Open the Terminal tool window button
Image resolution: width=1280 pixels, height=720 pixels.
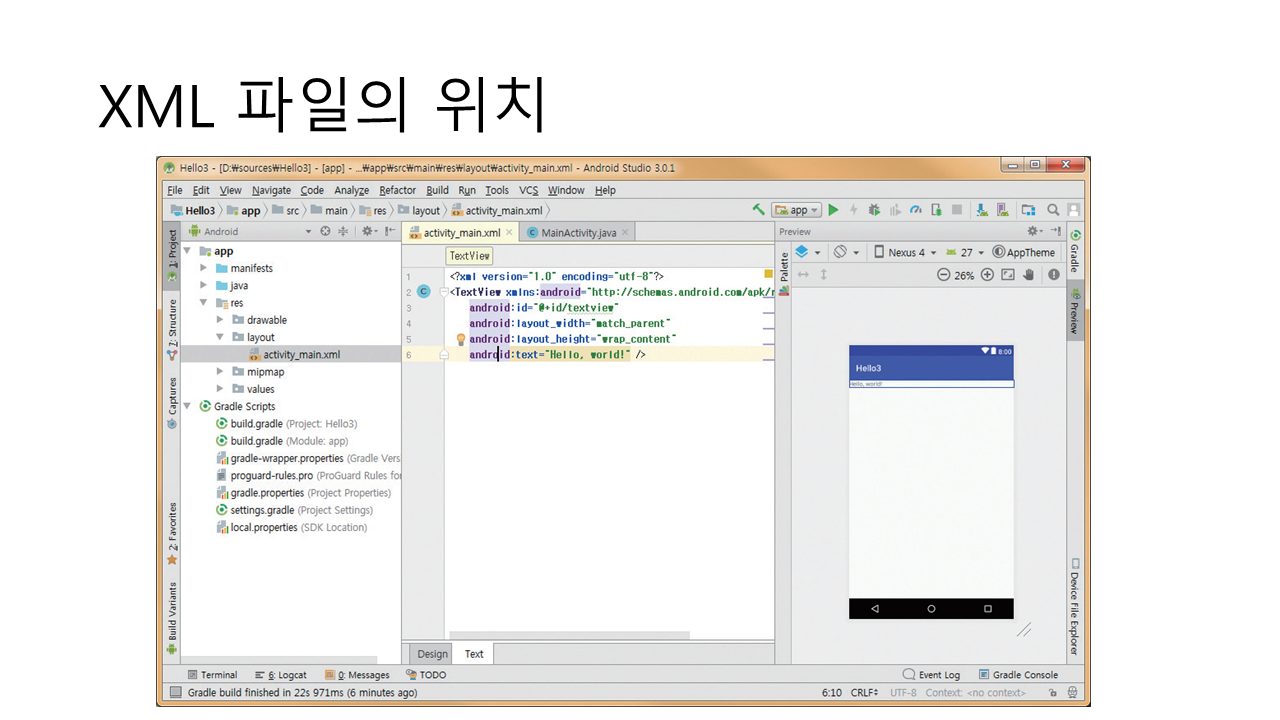click(212, 675)
